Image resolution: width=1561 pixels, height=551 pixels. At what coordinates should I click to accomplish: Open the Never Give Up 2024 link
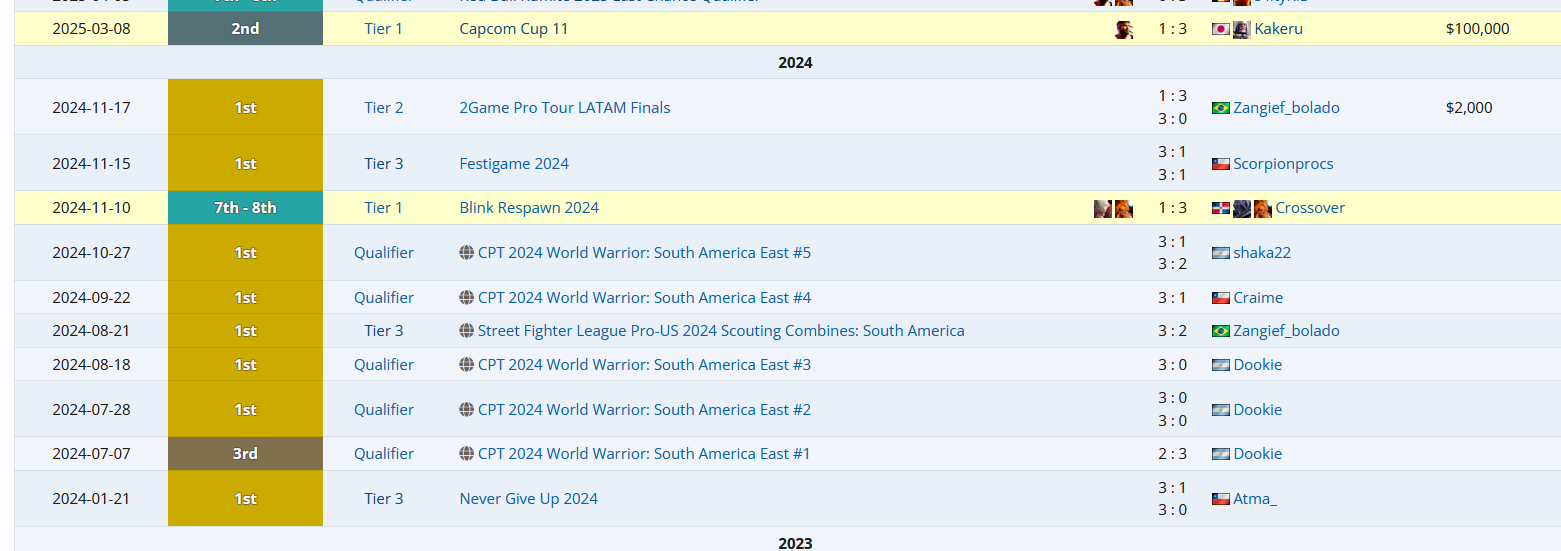pos(528,499)
